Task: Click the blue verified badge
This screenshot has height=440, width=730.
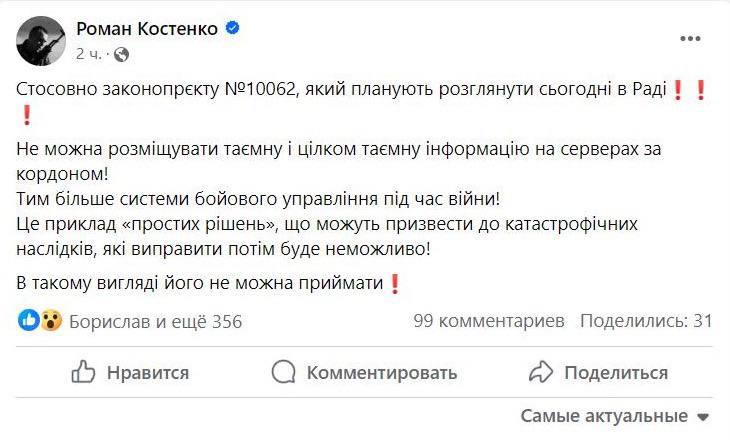Action: pos(232,30)
